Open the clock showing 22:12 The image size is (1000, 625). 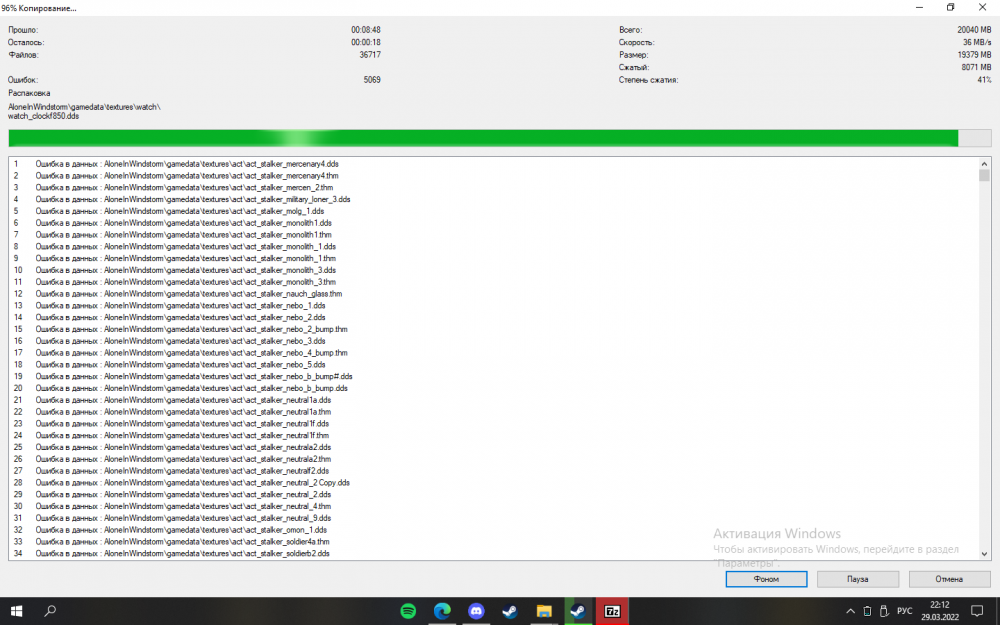click(939, 611)
